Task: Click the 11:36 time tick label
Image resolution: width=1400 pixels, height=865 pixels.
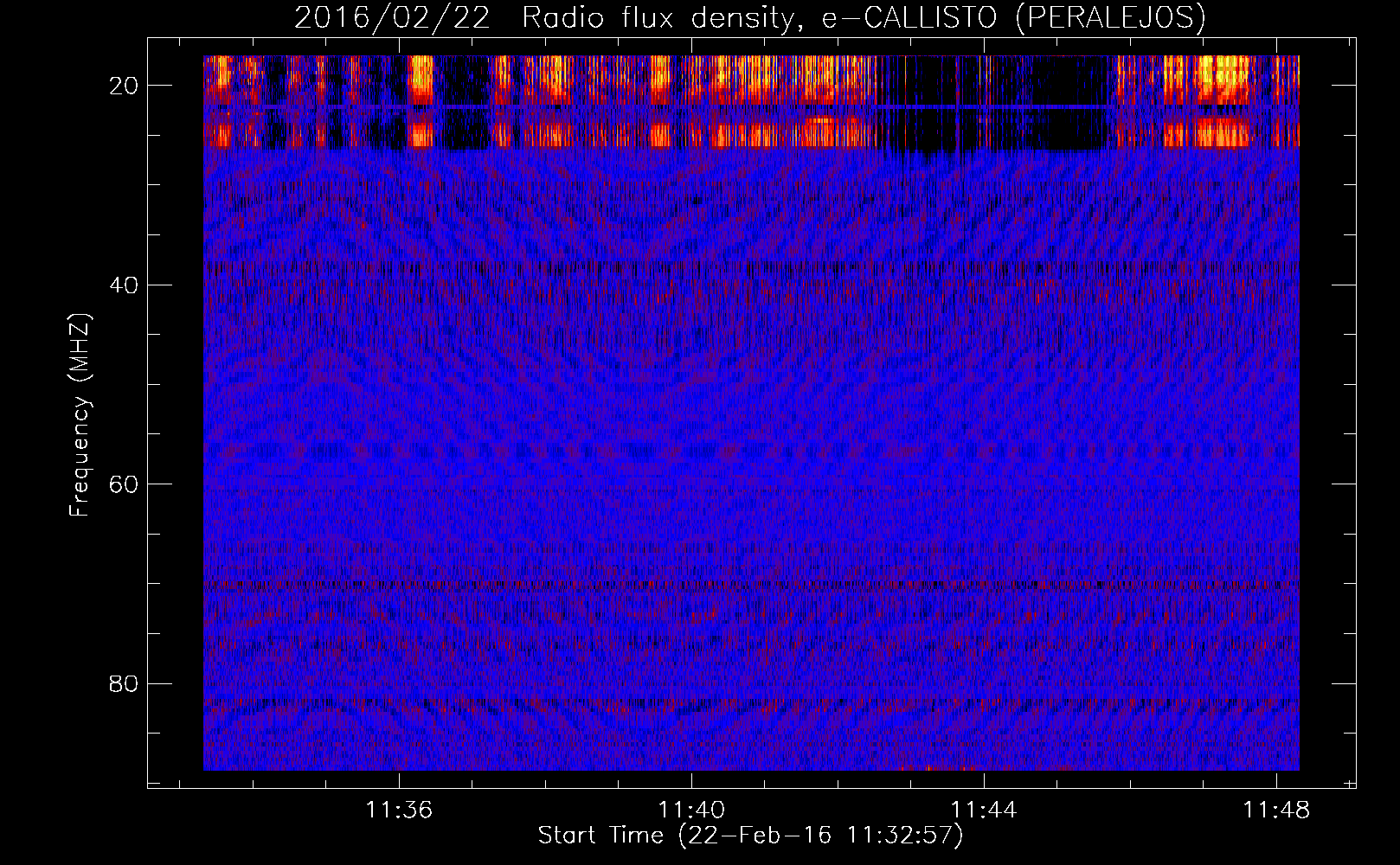Action: (x=399, y=811)
